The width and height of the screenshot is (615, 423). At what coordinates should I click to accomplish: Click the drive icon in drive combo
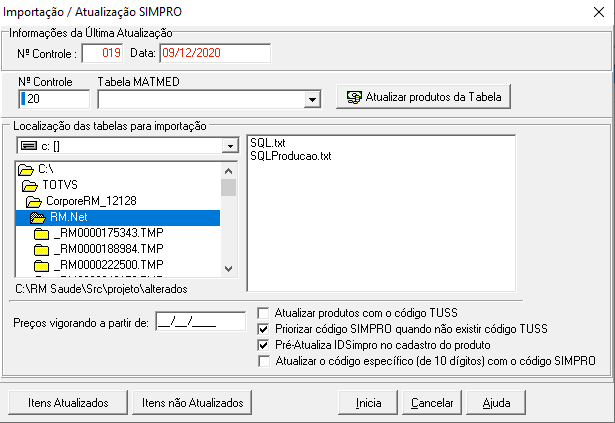click(x=29, y=146)
